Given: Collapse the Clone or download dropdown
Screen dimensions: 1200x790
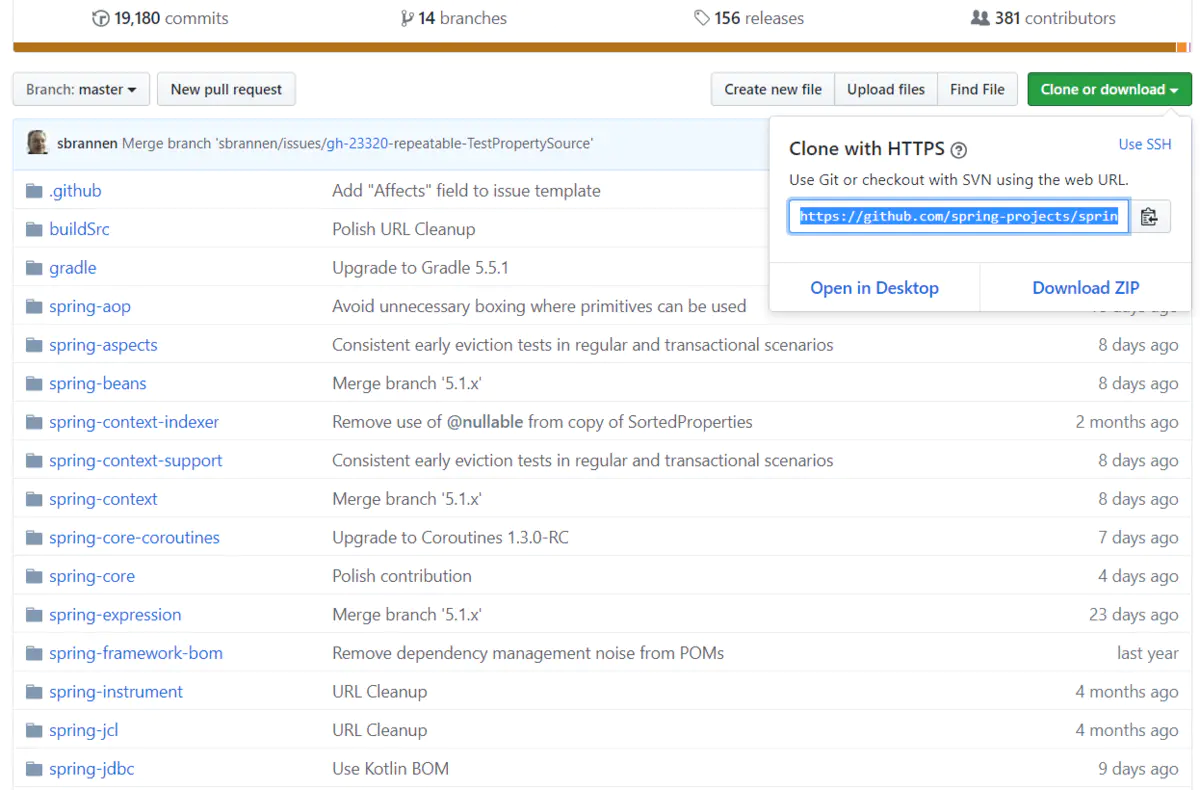Looking at the screenshot, I should coord(1109,89).
